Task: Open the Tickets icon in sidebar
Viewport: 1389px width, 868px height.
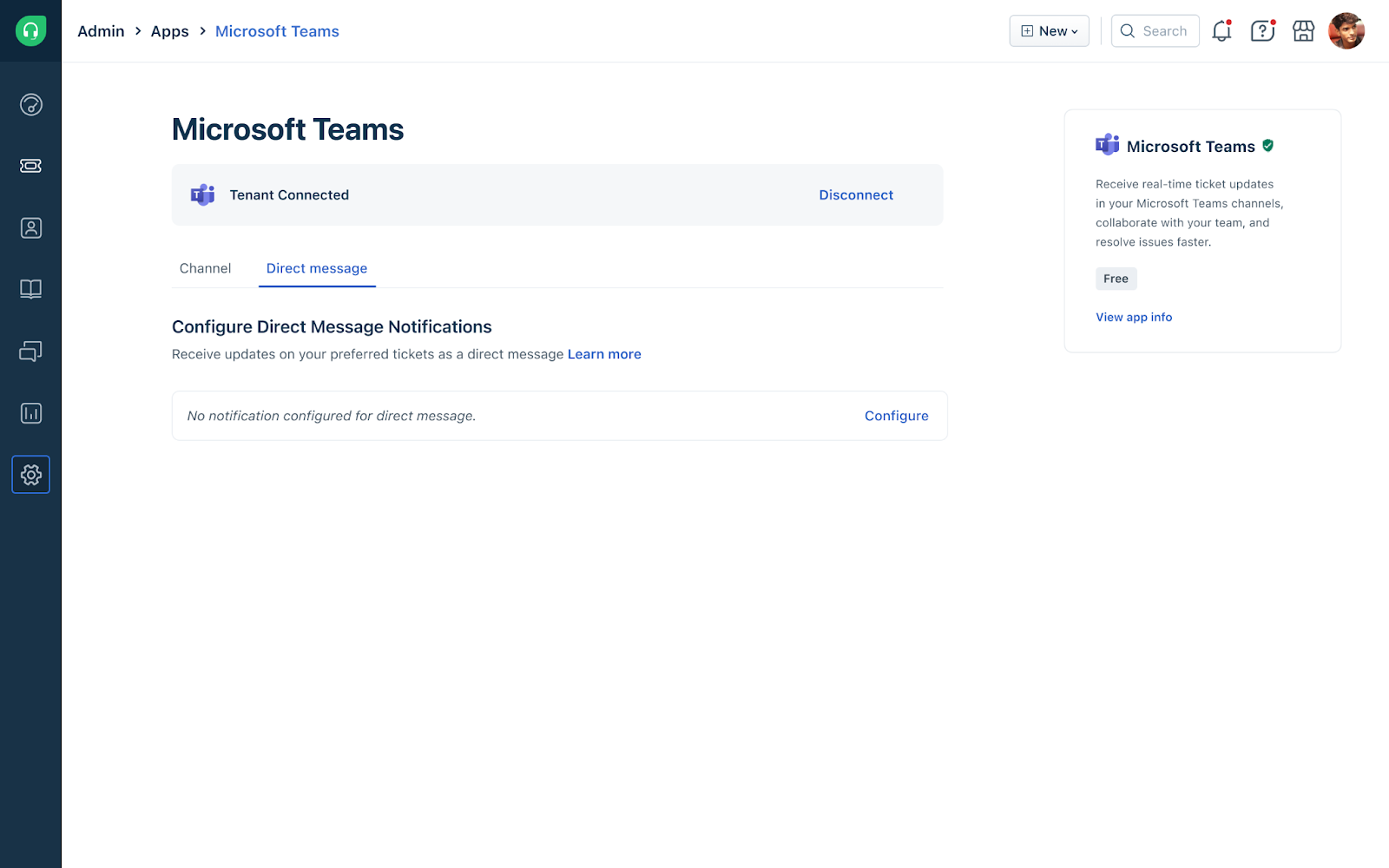Action: click(x=30, y=166)
